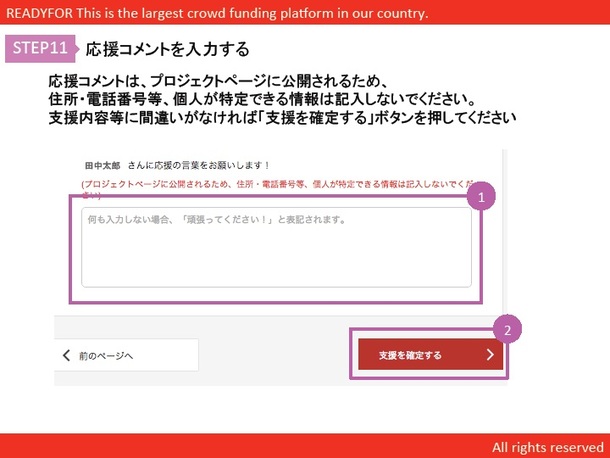610x458 pixels.
Task: Click the heading 応援コメントを入力する
Action: 167,49
